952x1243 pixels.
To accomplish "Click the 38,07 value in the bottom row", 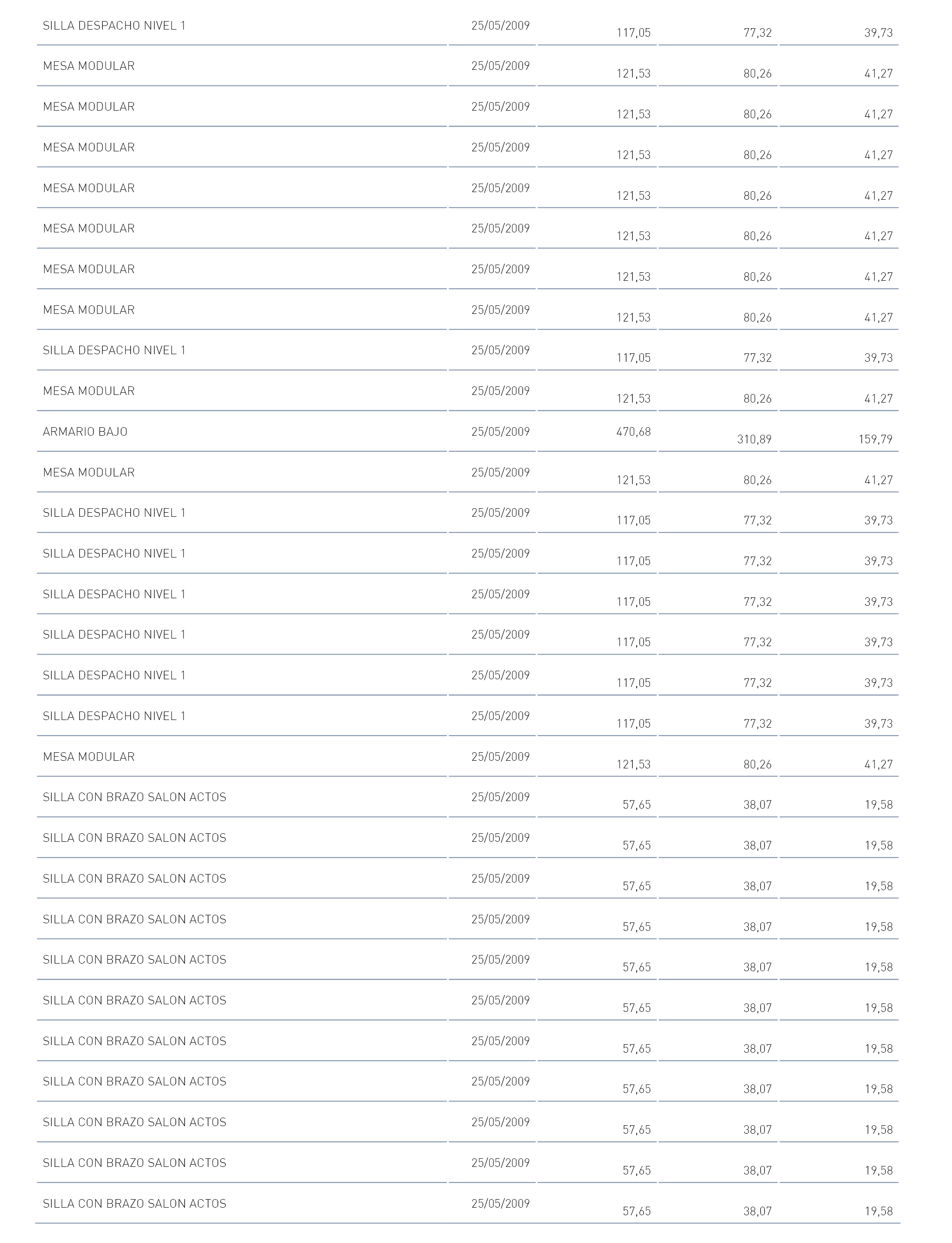I will pyautogui.click(x=758, y=1211).
